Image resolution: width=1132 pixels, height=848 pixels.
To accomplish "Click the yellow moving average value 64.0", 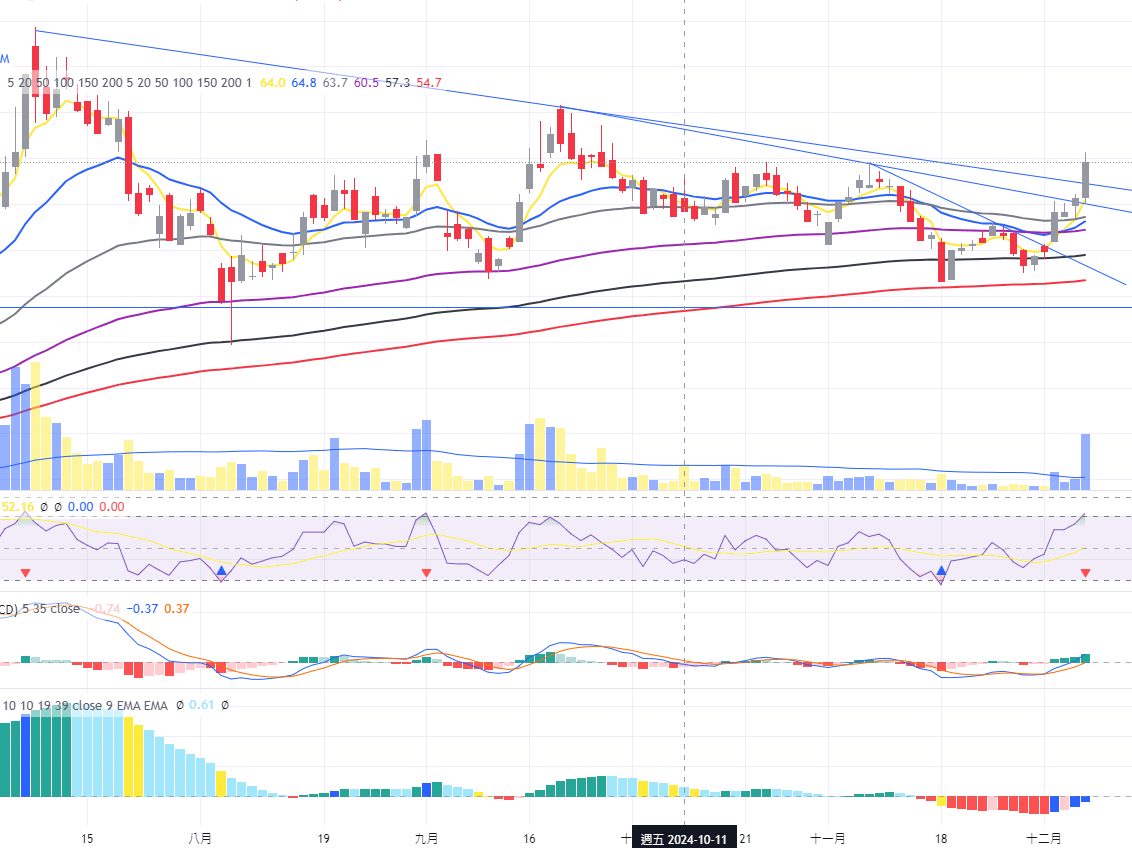I will (272, 83).
